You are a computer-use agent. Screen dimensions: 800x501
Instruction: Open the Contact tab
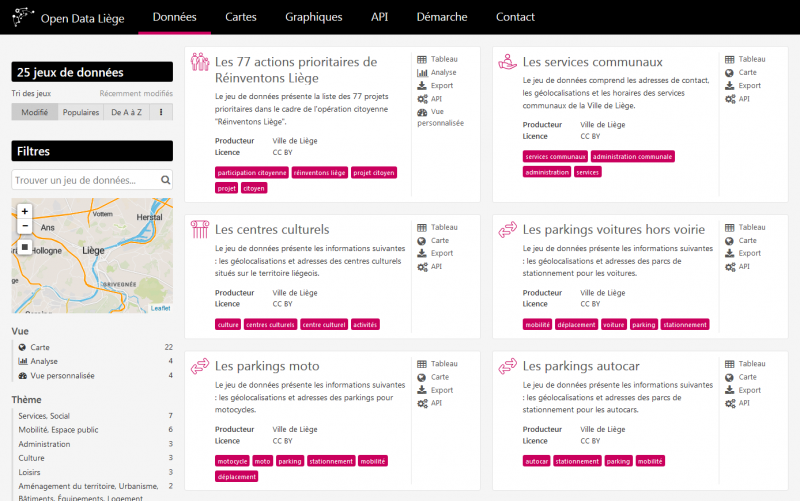[x=515, y=17]
